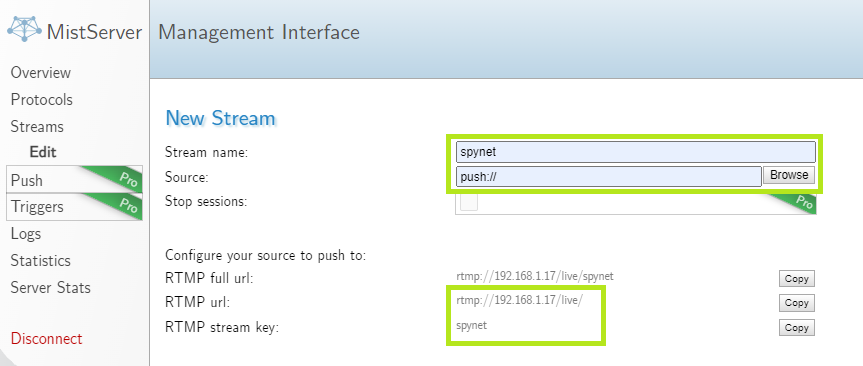
Task: Open the Statistics page
Action: coord(41,260)
